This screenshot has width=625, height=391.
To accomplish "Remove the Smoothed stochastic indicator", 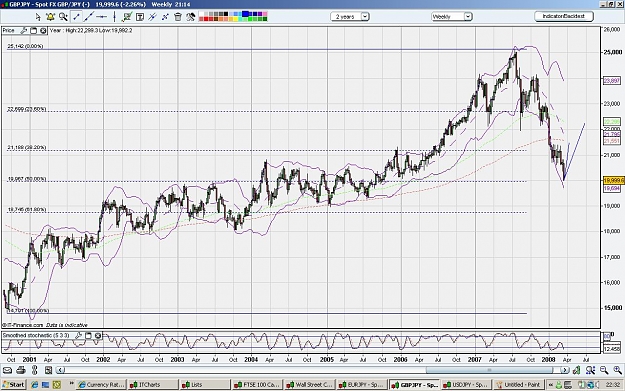I will pos(98,335).
